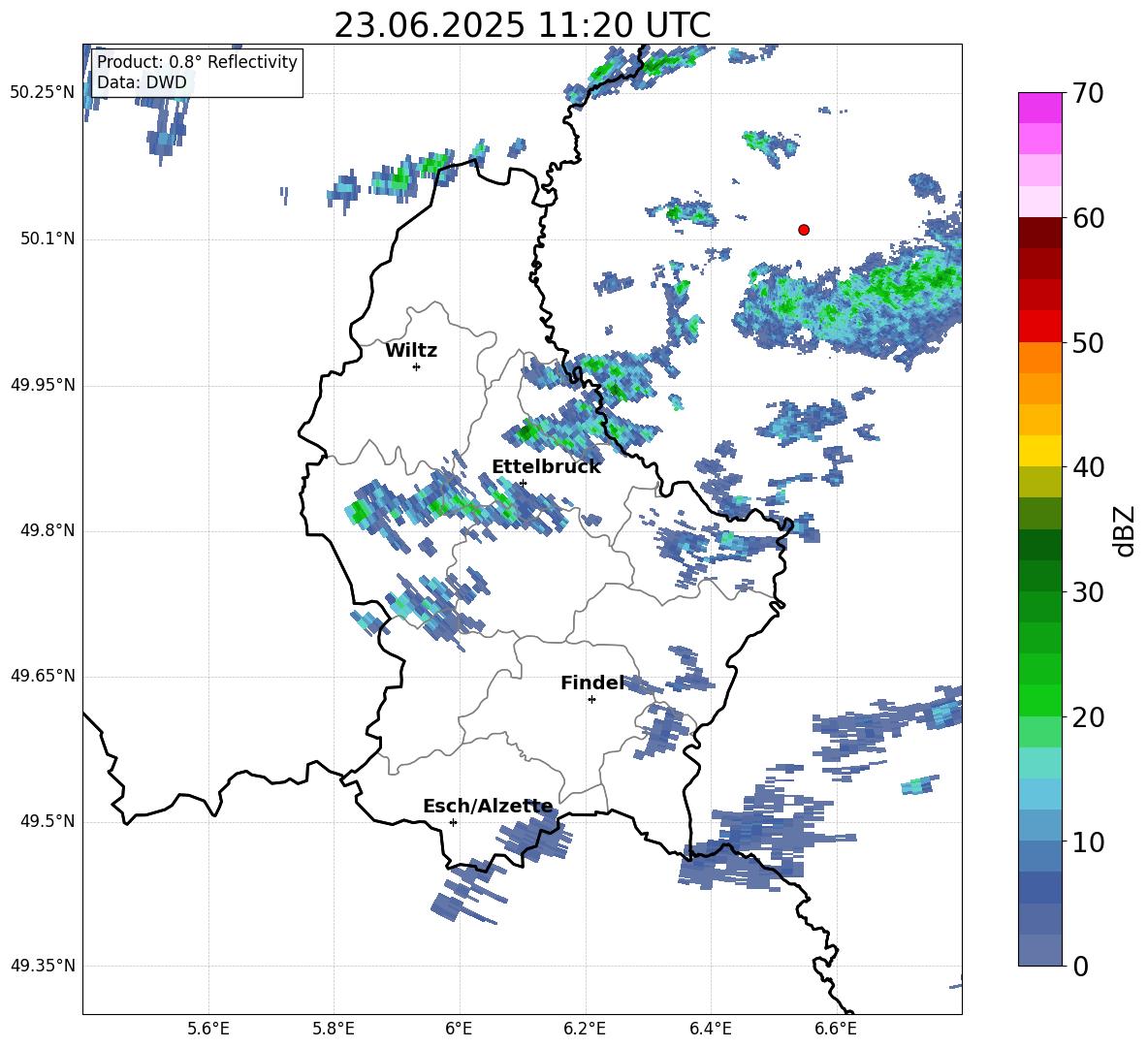Click the Findel cross marker

click(591, 700)
